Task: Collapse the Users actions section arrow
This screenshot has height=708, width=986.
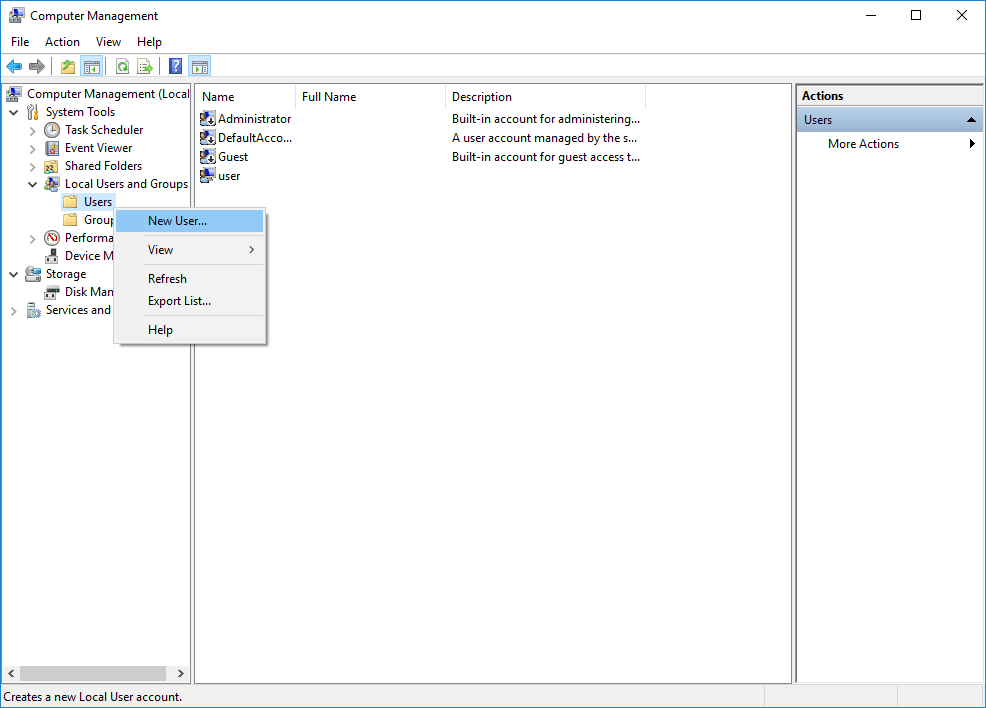Action: (972, 119)
